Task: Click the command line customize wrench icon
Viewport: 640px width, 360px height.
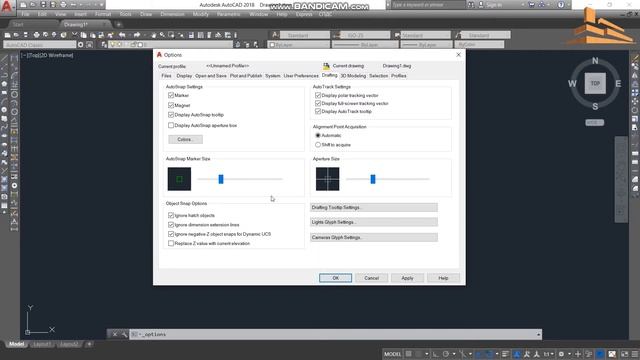Action: [x=124, y=334]
